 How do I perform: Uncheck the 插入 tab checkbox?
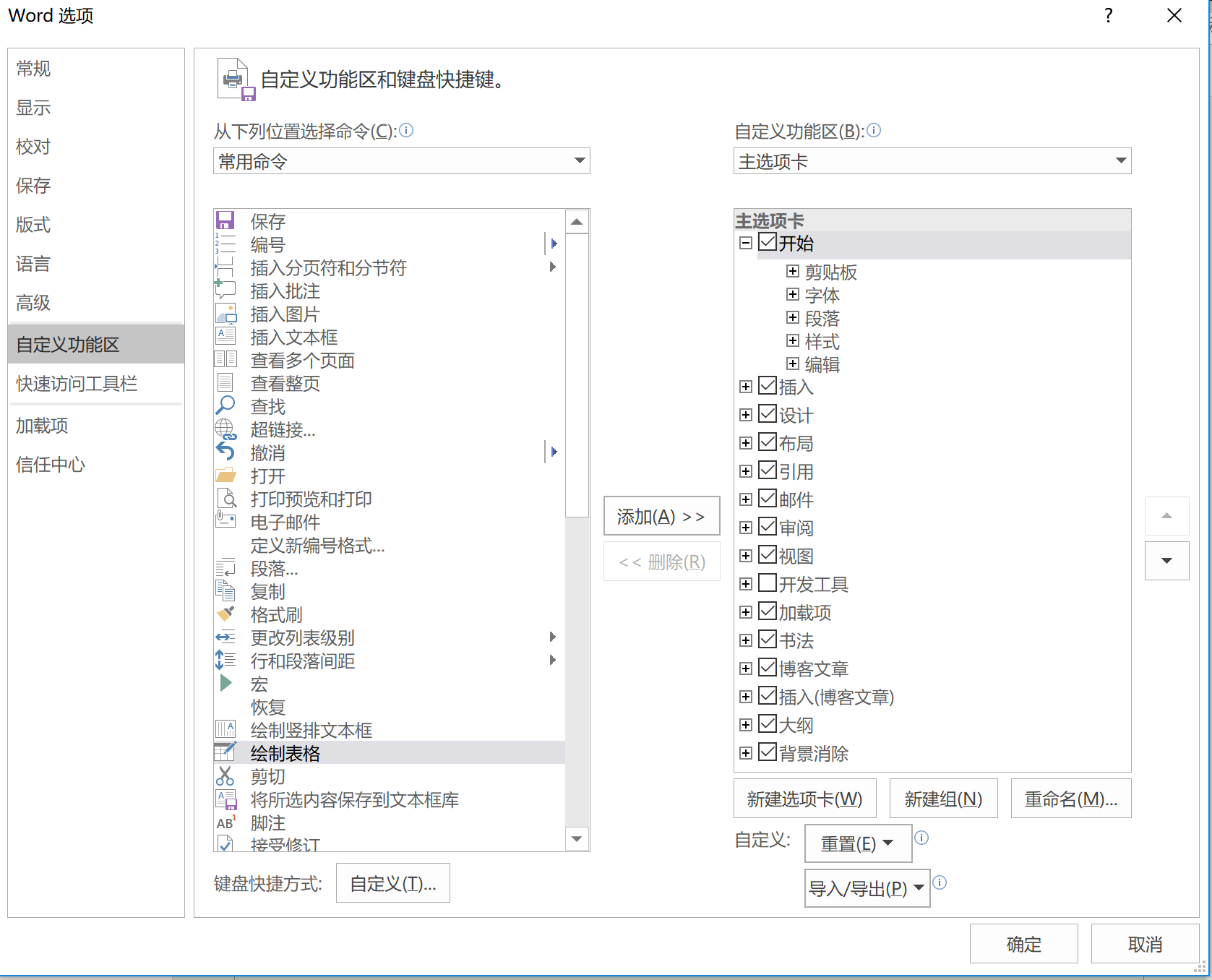coord(768,385)
